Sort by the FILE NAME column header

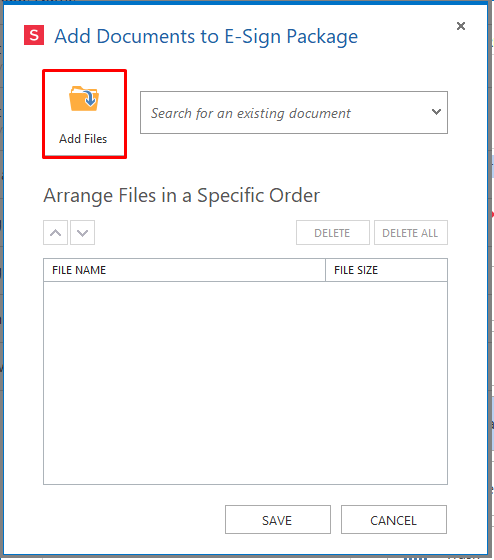click(184, 270)
